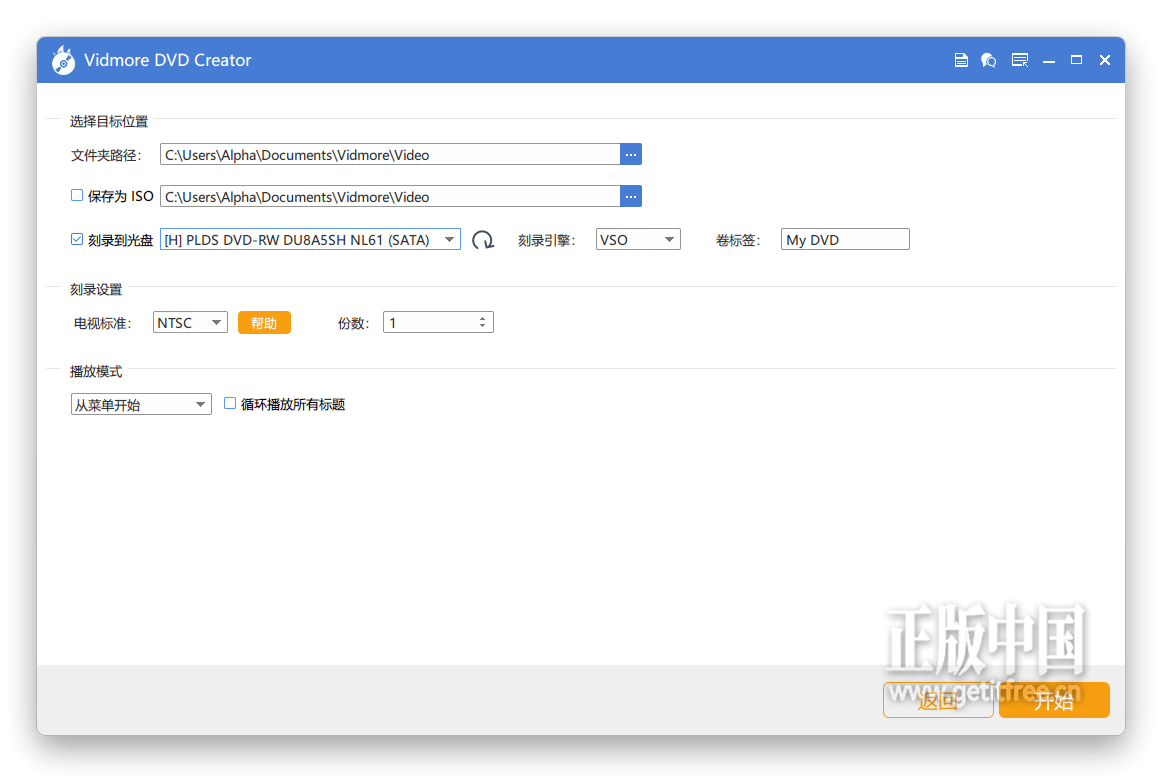This screenshot has height=784, width=1162.
Task: Minimize the Vidmore DVD Creator window
Action: 1049,60
